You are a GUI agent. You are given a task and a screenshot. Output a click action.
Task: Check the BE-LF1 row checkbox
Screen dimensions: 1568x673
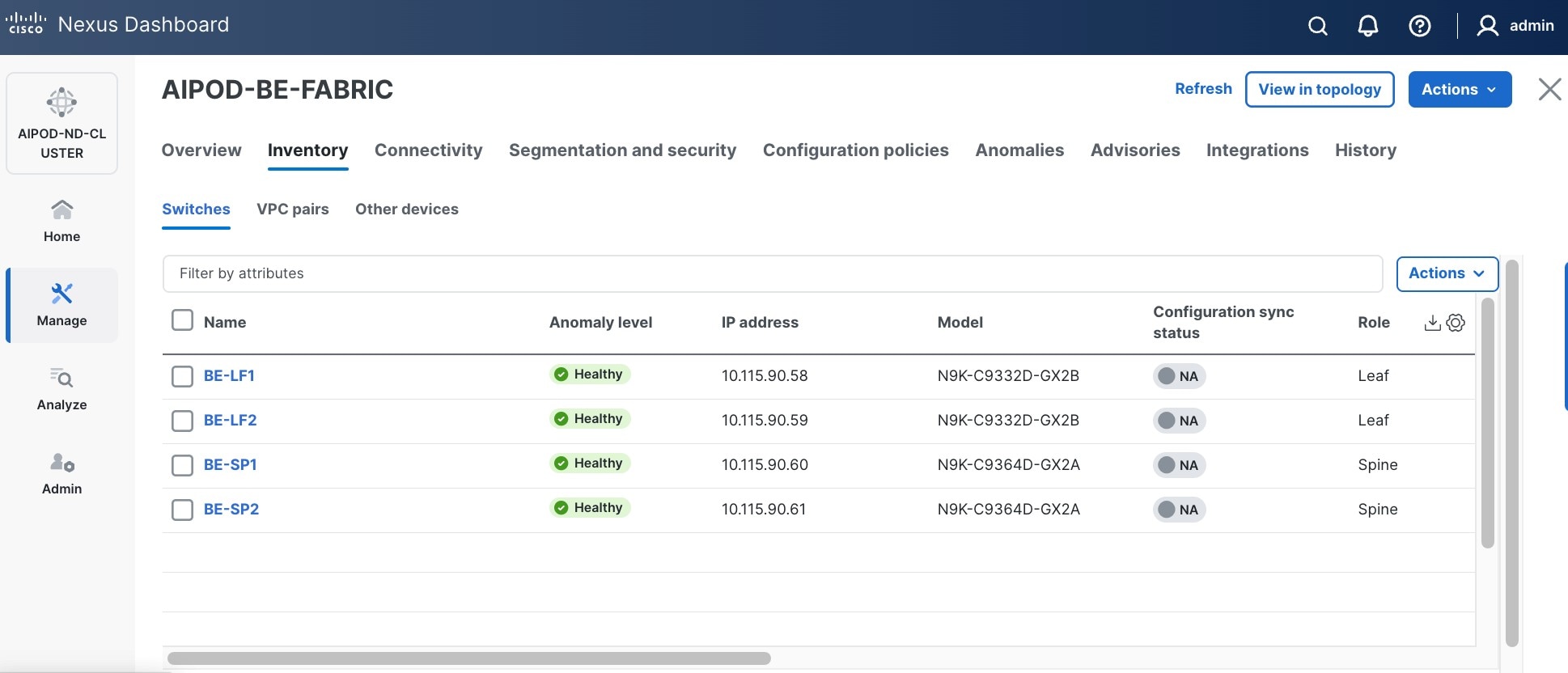pos(182,376)
